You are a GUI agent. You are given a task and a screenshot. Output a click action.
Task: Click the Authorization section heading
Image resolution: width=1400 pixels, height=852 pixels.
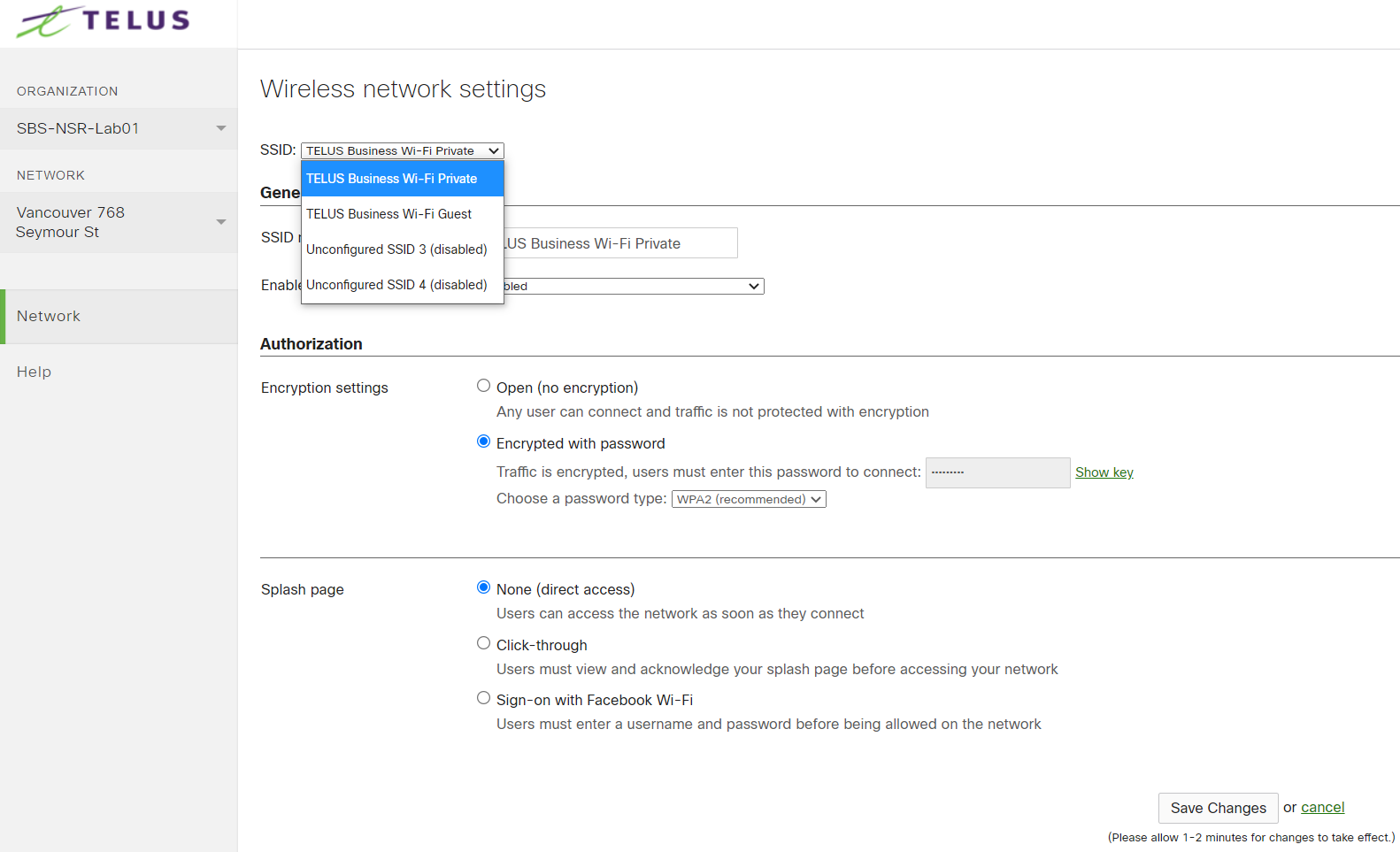pyautogui.click(x=311, y=344)
